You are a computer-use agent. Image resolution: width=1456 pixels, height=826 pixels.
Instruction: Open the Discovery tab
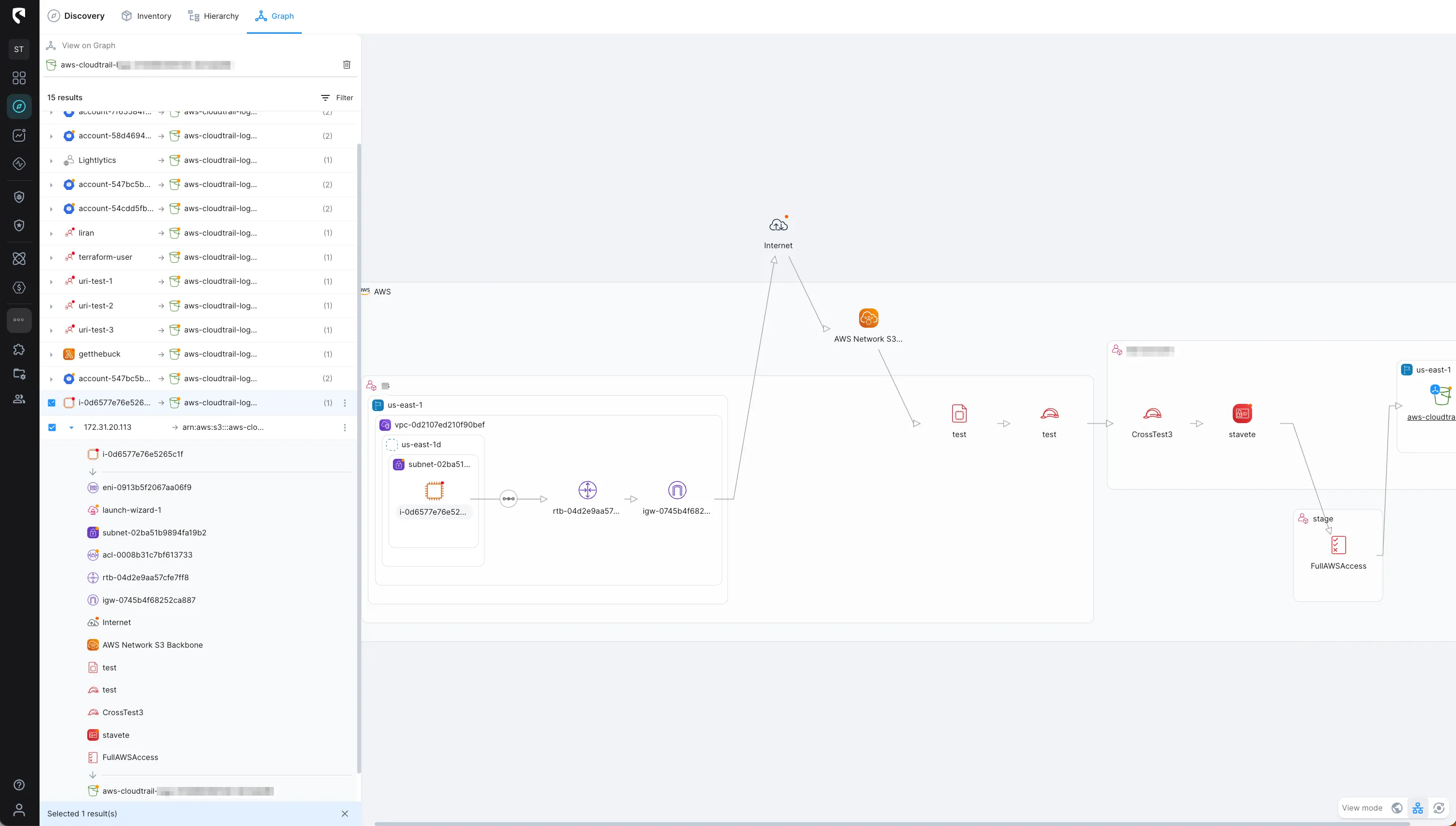(76, 16)
